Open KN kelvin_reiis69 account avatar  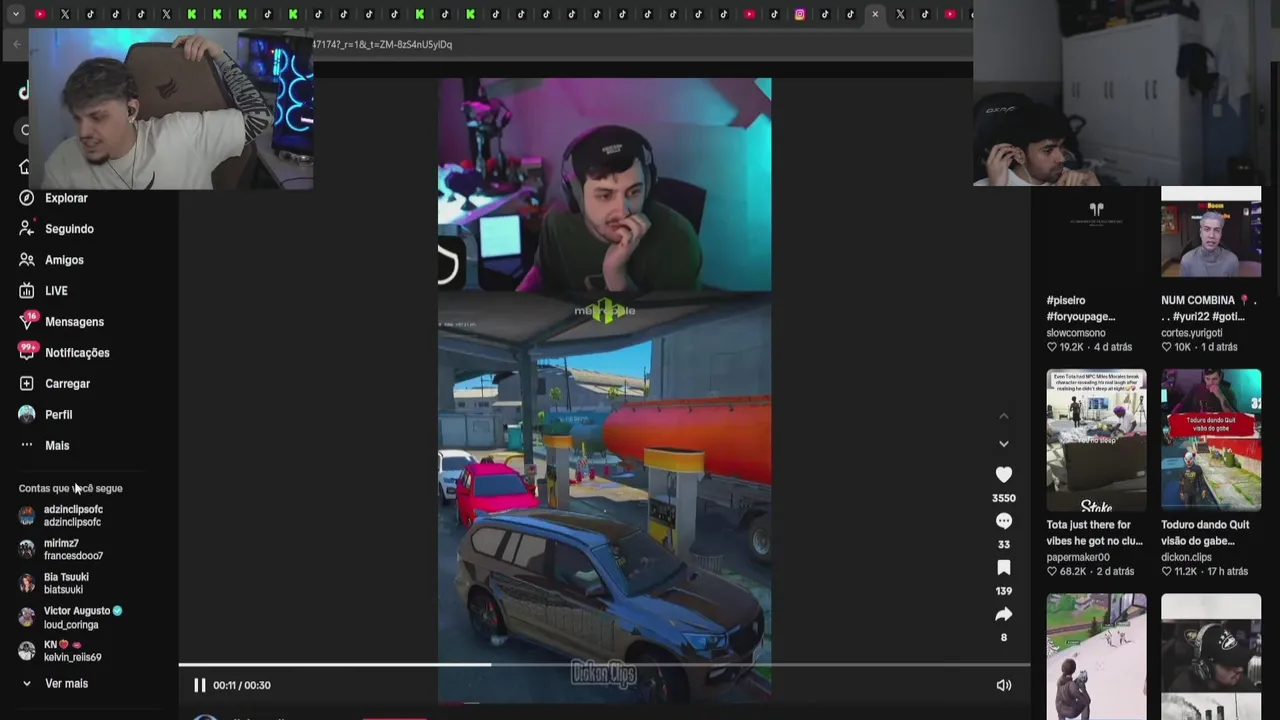(x=26, y=651)
